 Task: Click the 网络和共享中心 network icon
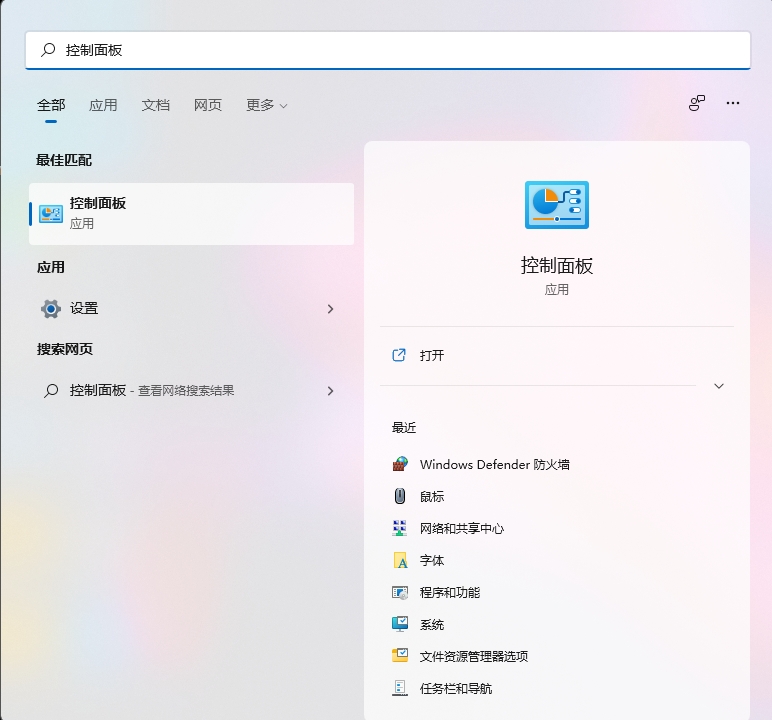click(x=400, y=528)
